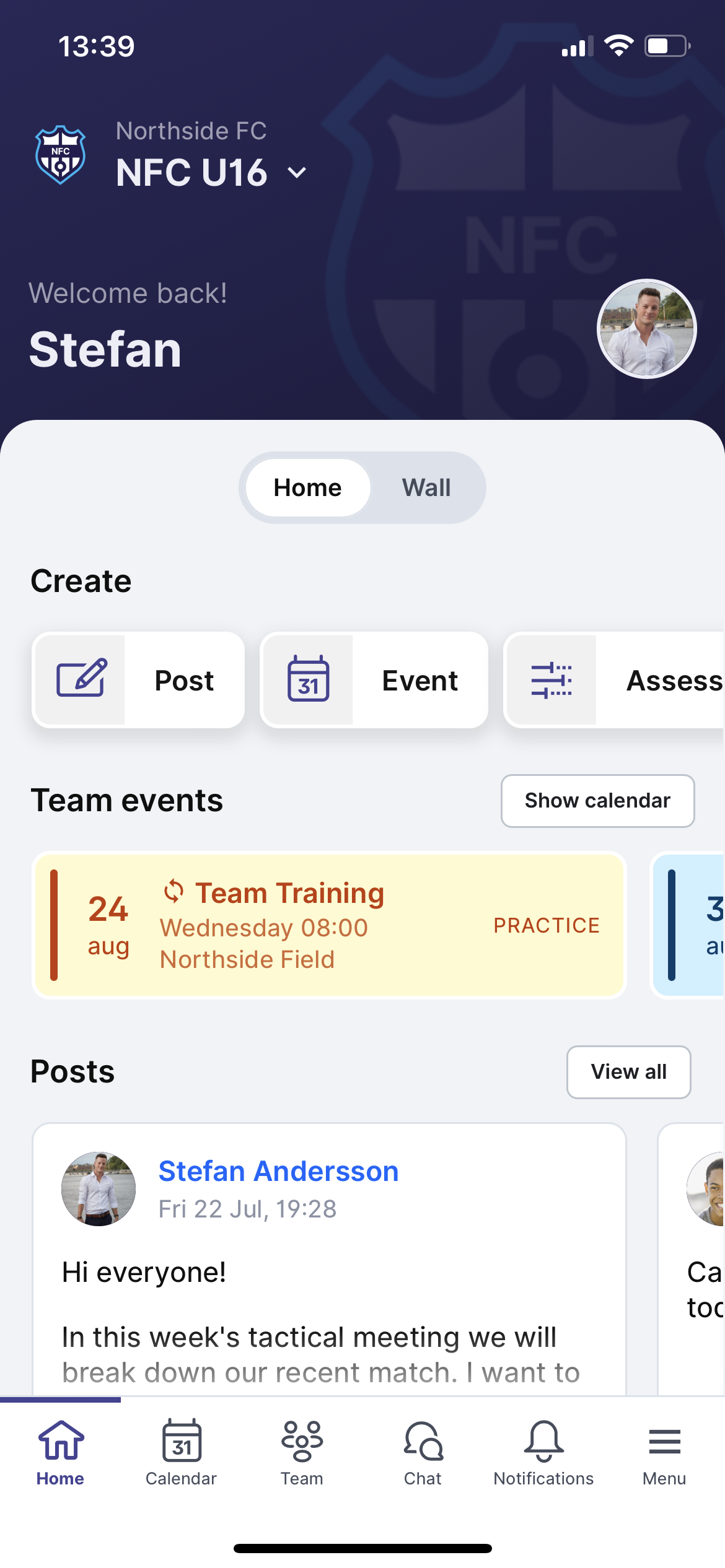
Task: Switch the toggle to Wall
Action: tap(426, 487)
